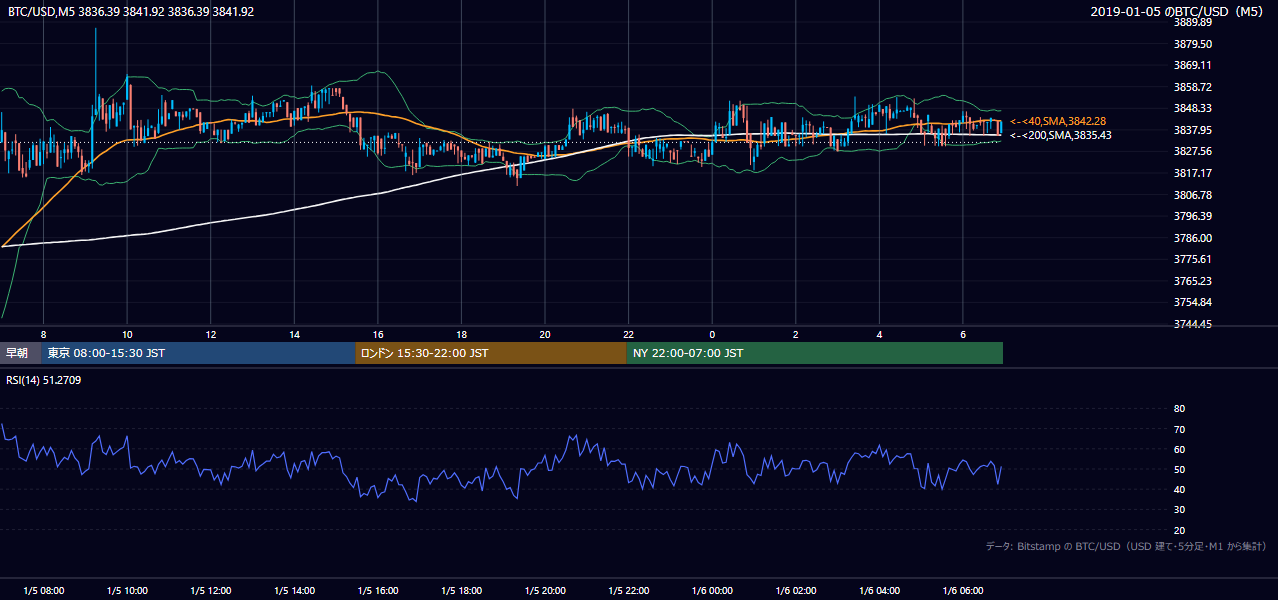The height and width of the screenshot is (600, 1278).
Task: Click hour tick 0 under price chart
Action: (712, 333)
